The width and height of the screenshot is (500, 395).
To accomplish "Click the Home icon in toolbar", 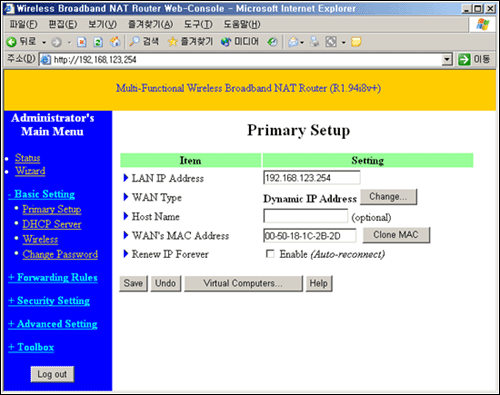I will (x=115, y=42).
